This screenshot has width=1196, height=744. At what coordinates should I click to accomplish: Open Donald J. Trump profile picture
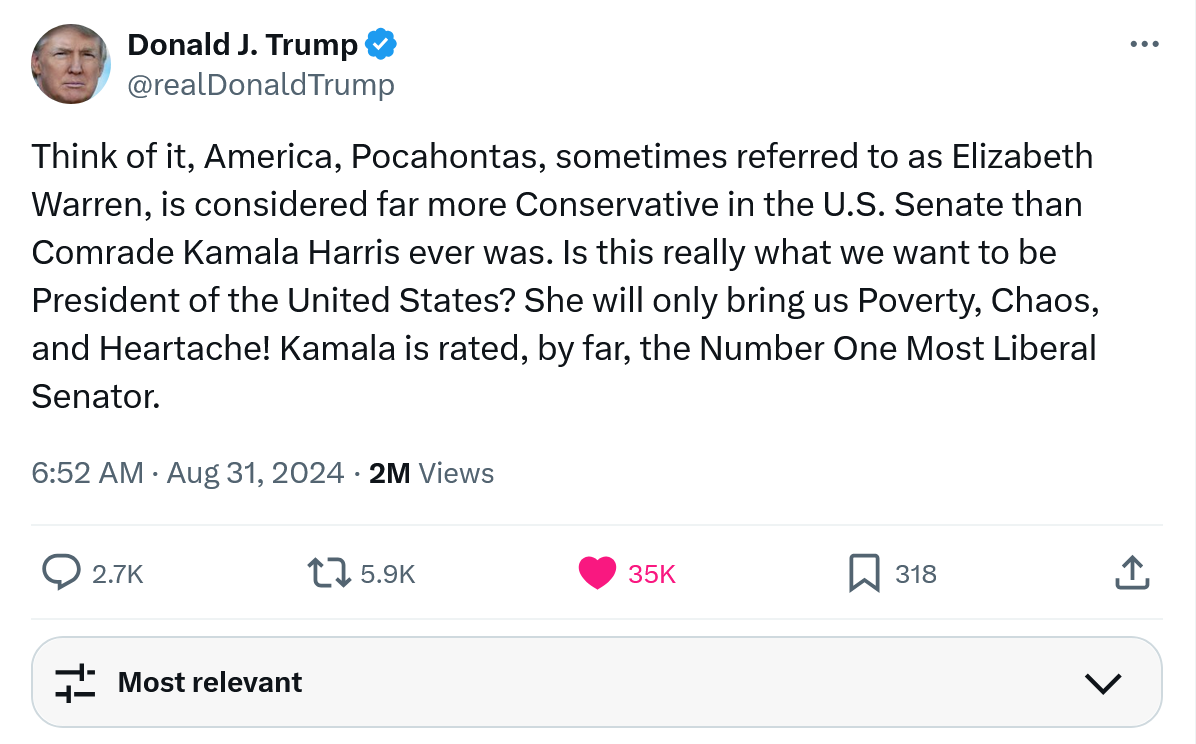(x=70, y=63)
